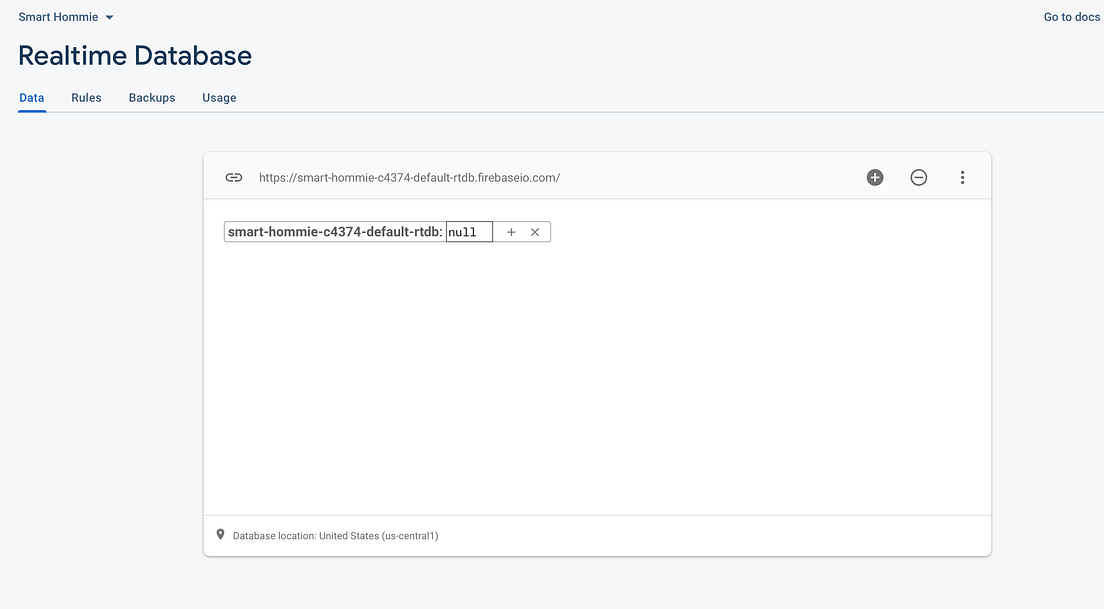
Task: Open the Backups tab
Action: pyautogui.click(x=151, y=97)
